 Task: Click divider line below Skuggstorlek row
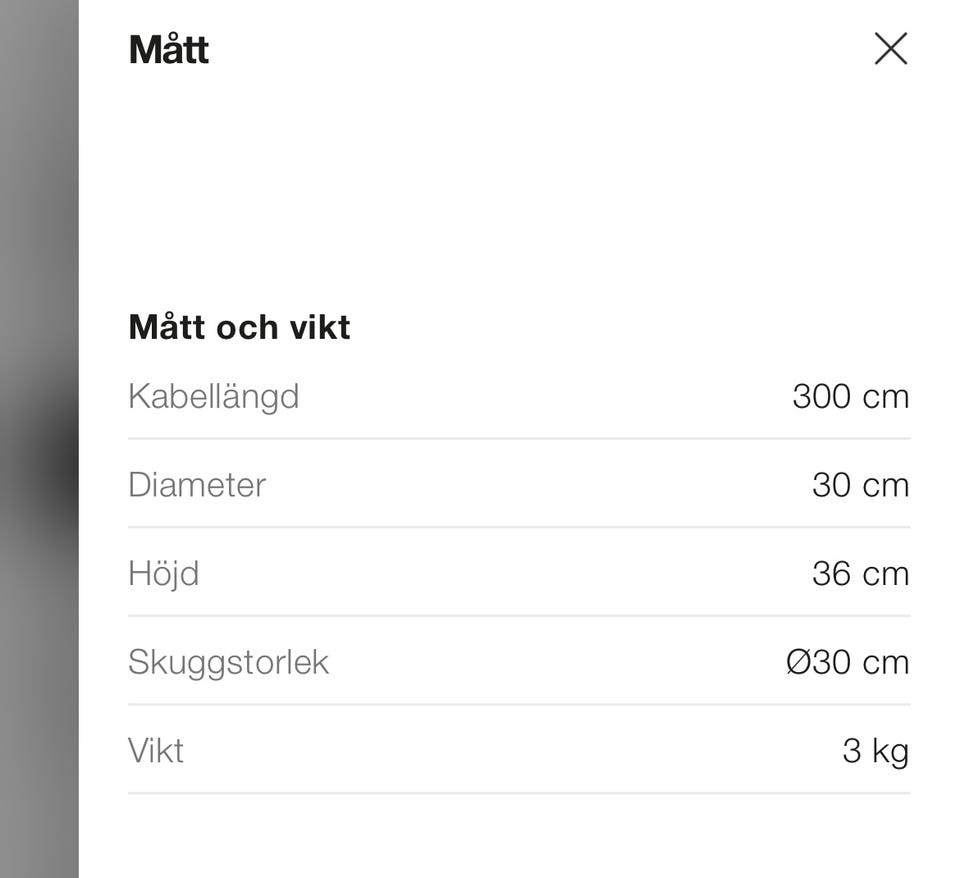tap(518, 704)
